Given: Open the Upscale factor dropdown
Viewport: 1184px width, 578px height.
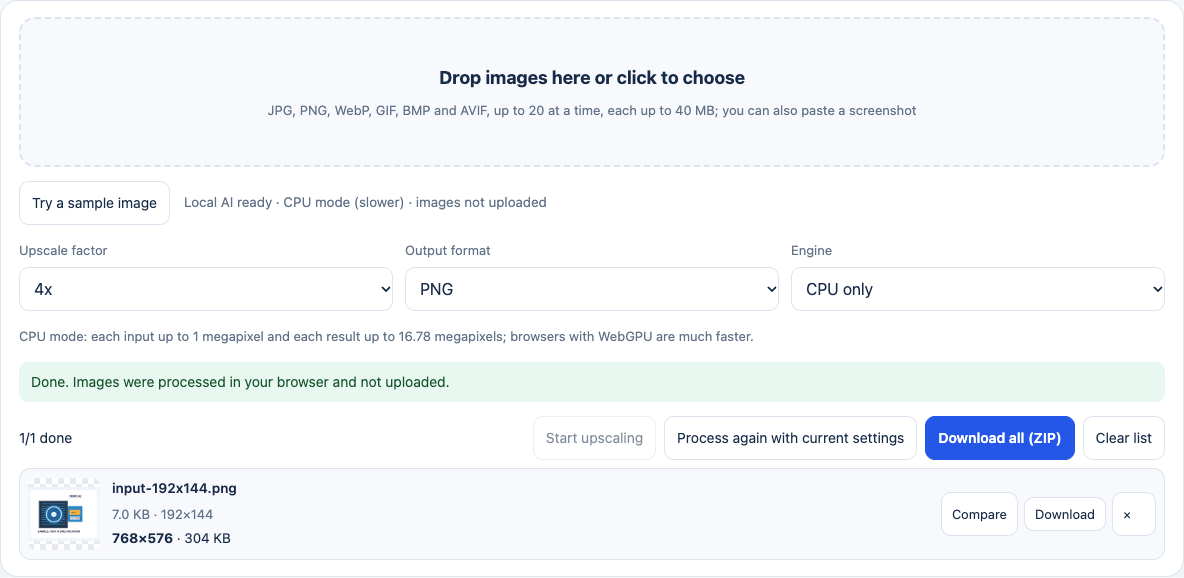Looking at the screenshot, I should click(x=206, y=289).
